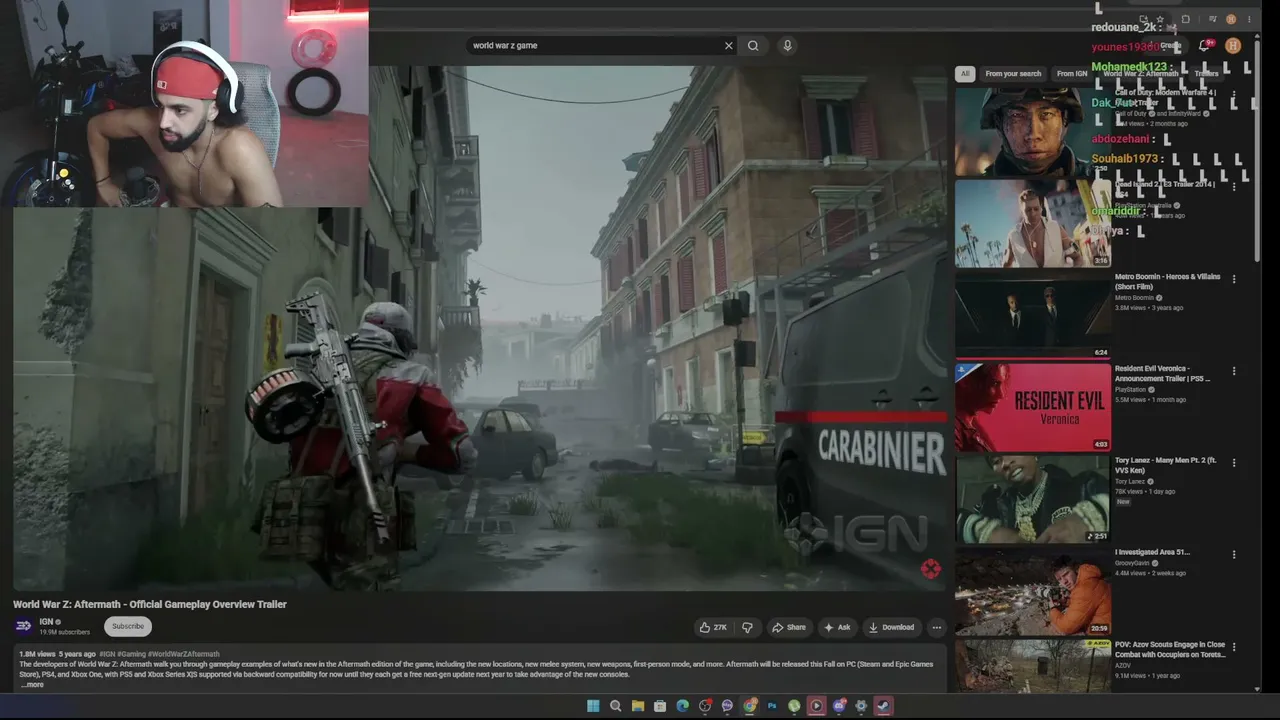Open the #WorldWarZAftermath hashtag
This screenshot has width=1280, height=720.
(x=184, y=654)
